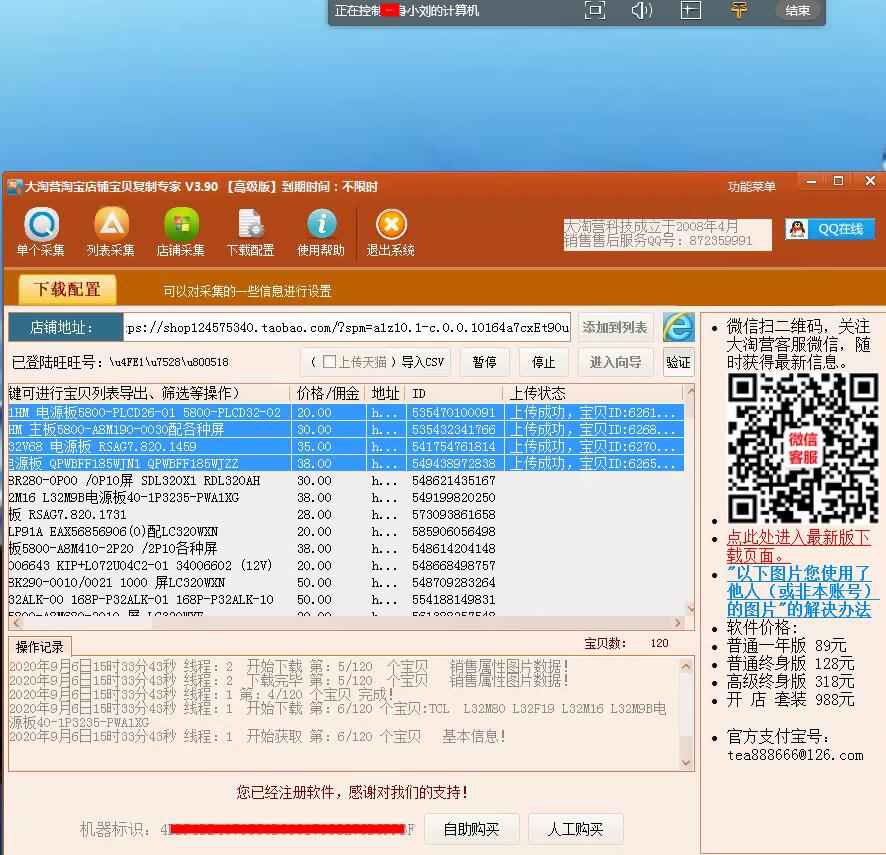The width and height of the screenshot is (886, 855).
Task: Click the yellow icon in the remote control bar
Action: tap(739, 10)
